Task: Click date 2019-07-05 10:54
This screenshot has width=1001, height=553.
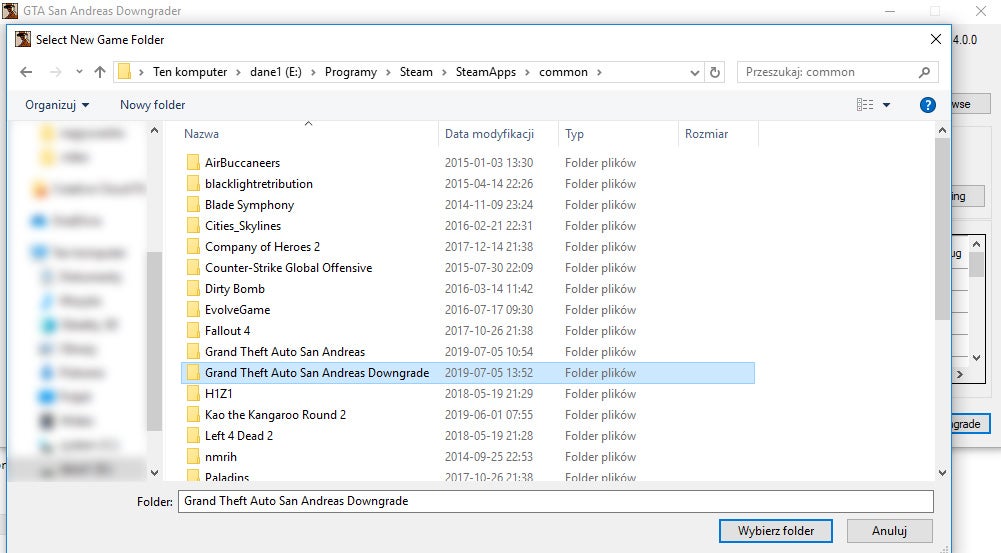Action: tap(489, 352)
